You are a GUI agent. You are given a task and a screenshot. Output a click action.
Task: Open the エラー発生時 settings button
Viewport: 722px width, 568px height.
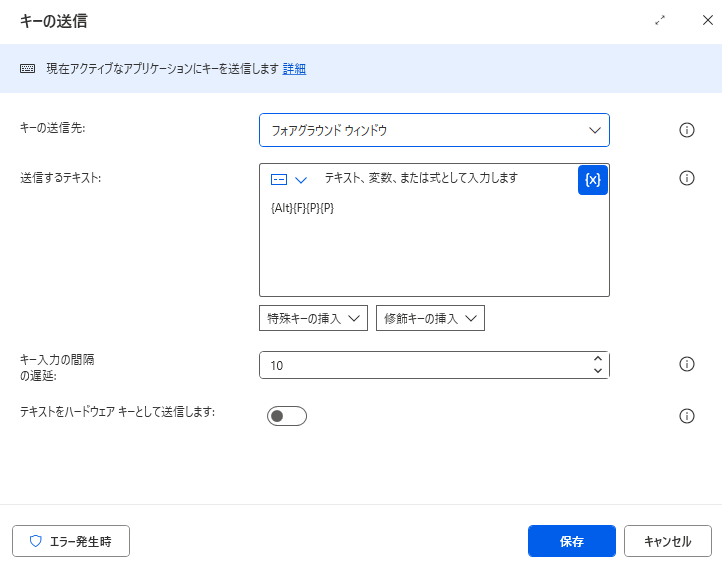click(x=71, y=541)
